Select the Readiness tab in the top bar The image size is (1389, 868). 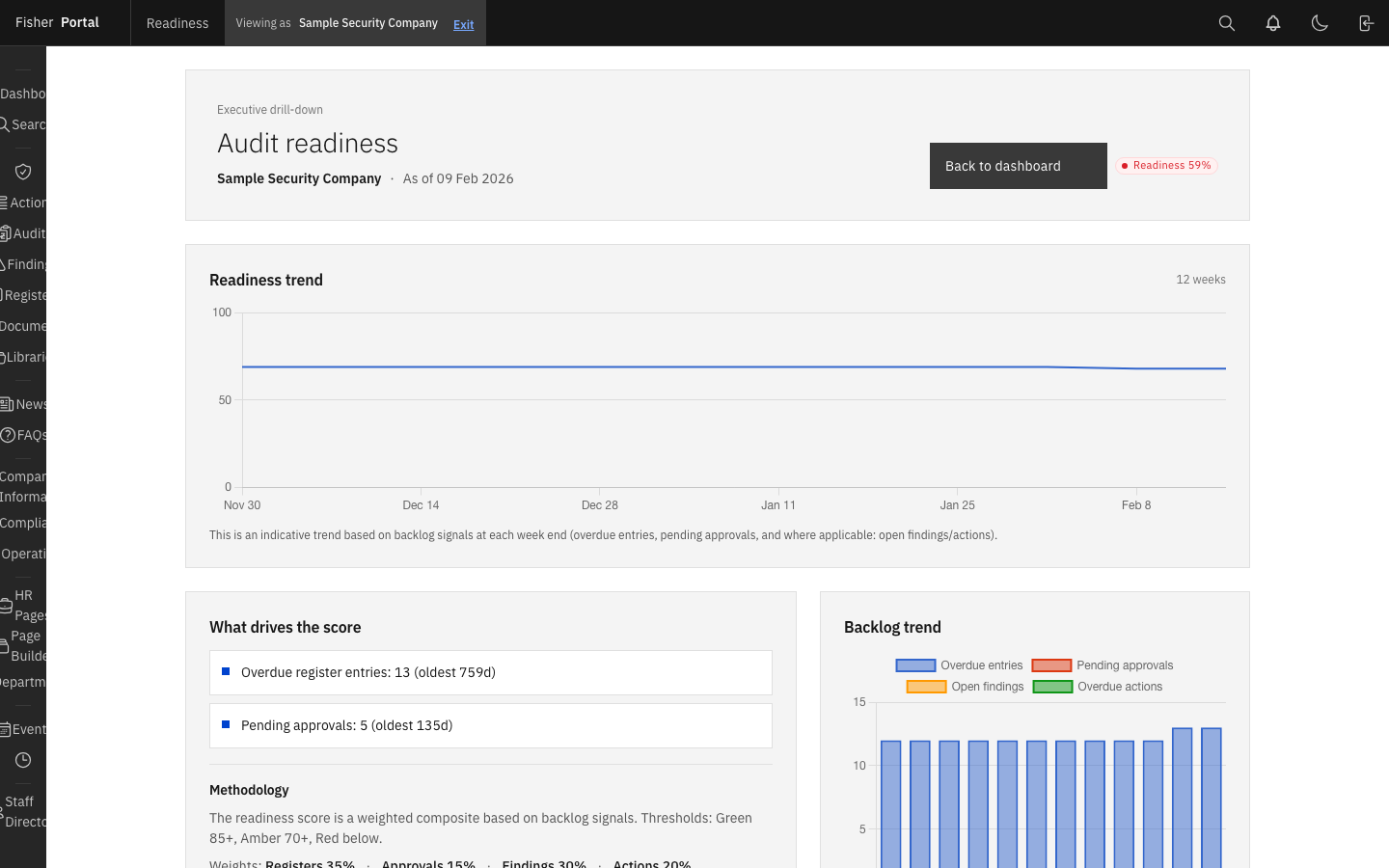[177, 22]
